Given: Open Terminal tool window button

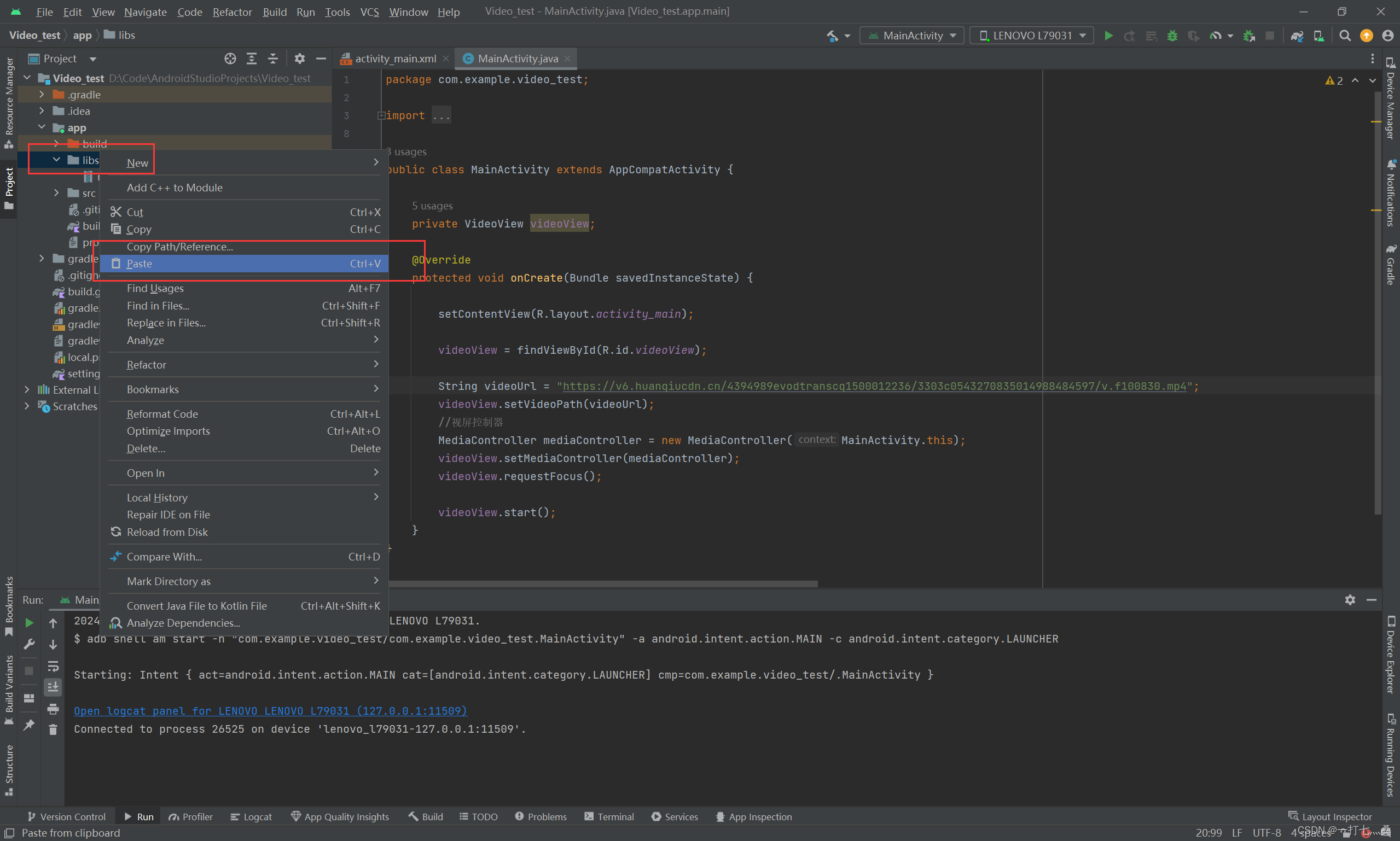Looking at the screenshot, I should coord(609,816).
